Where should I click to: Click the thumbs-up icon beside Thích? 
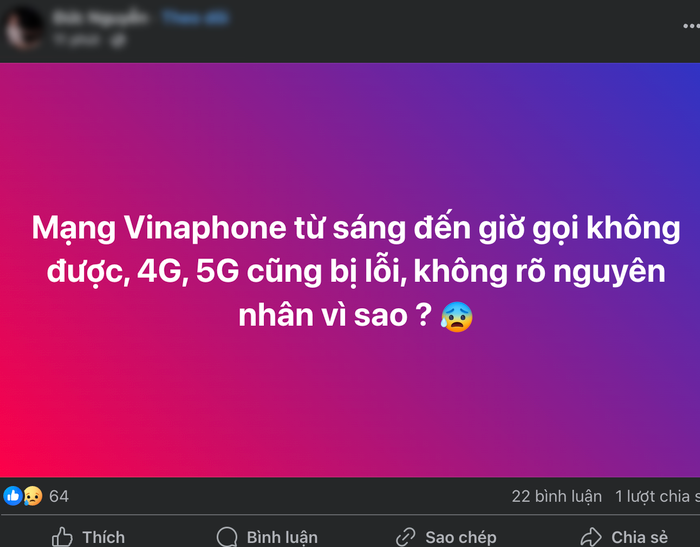point(62,537)
